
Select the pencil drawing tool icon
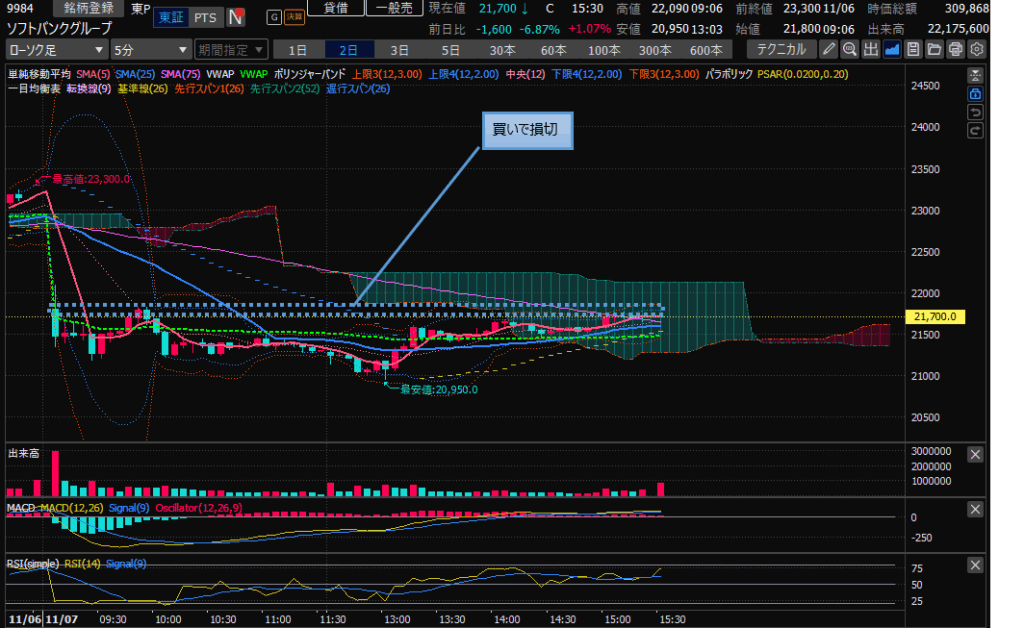pos(829,49)
